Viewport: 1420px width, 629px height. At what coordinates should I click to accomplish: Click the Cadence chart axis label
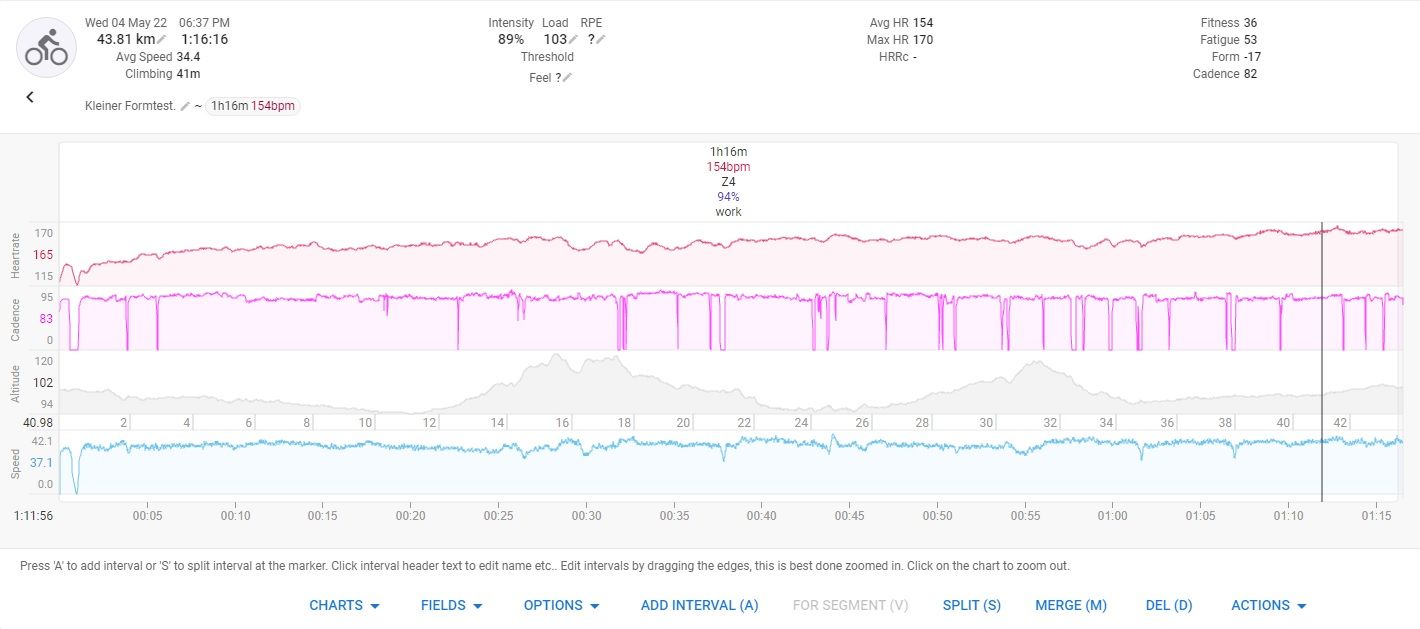click(x=15, y=319)
